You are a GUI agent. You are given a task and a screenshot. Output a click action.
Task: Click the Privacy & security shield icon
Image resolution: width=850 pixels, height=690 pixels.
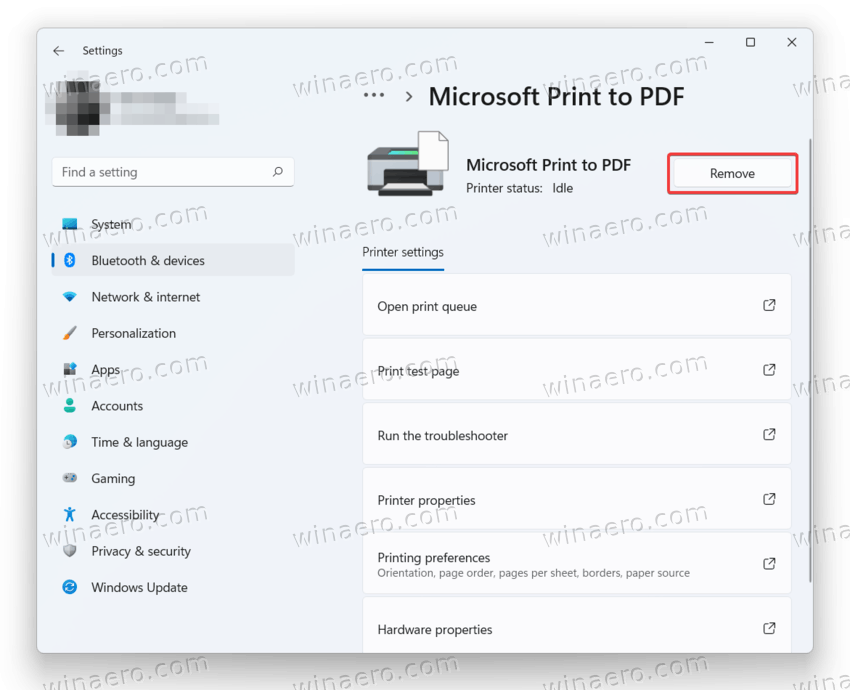click(69, 551)
